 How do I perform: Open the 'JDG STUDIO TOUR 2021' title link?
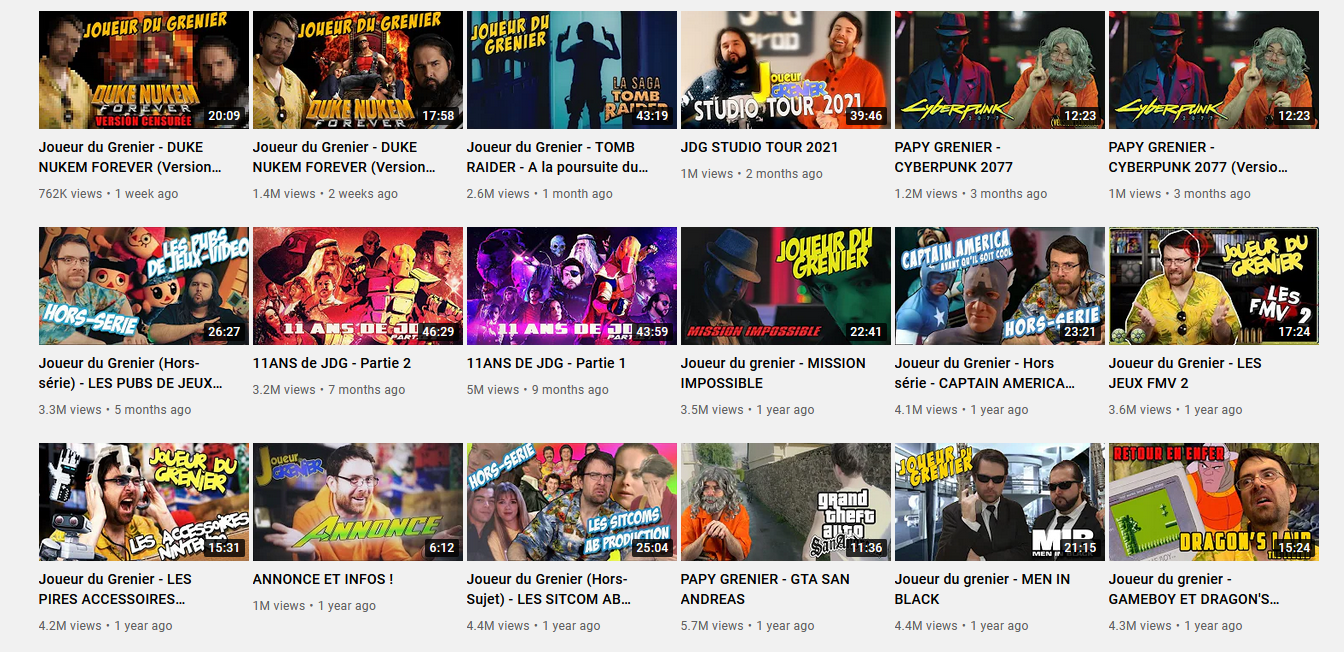pos(759,147)
